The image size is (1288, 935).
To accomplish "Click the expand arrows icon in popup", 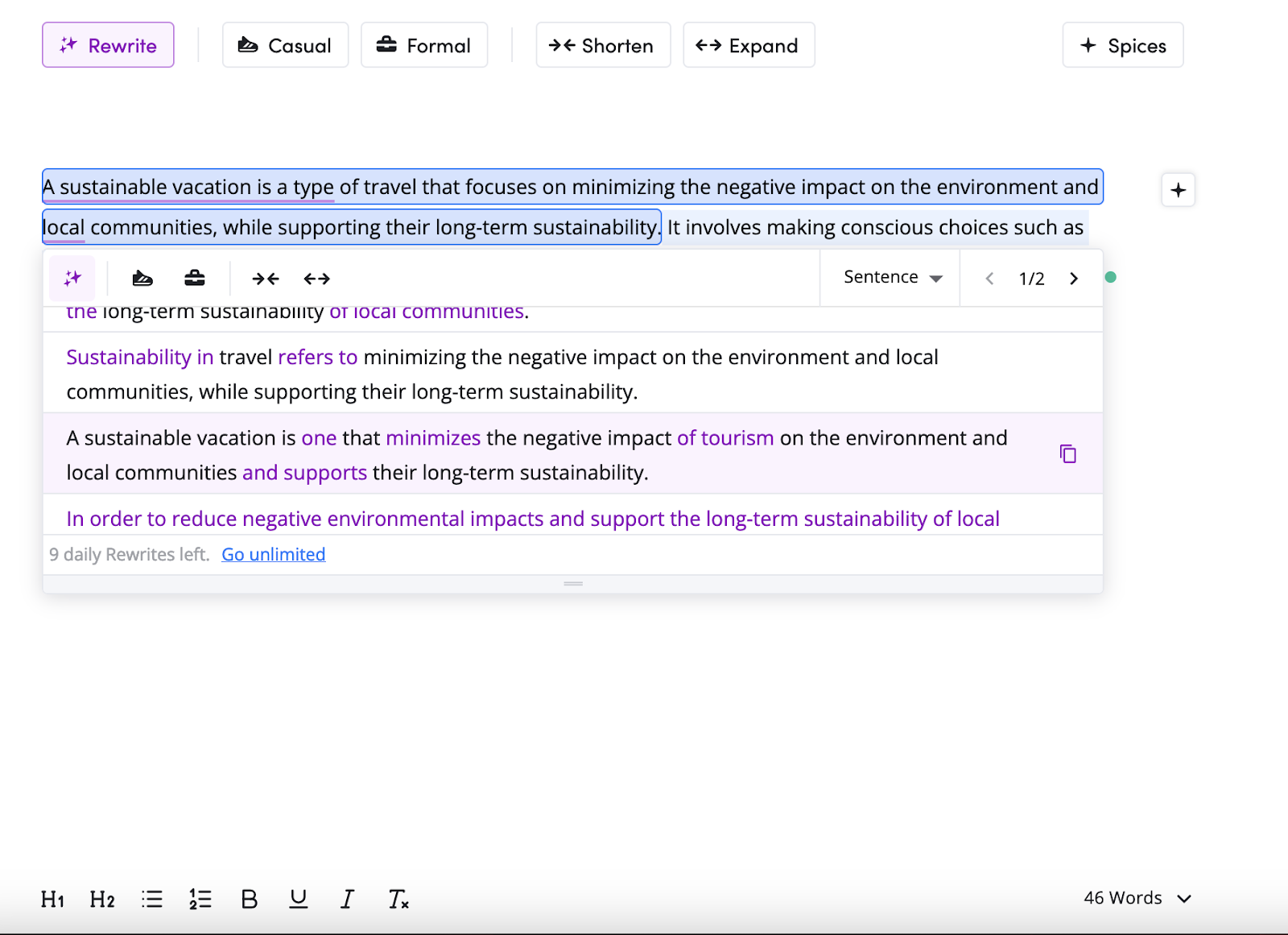I will [x=317, y=279].
